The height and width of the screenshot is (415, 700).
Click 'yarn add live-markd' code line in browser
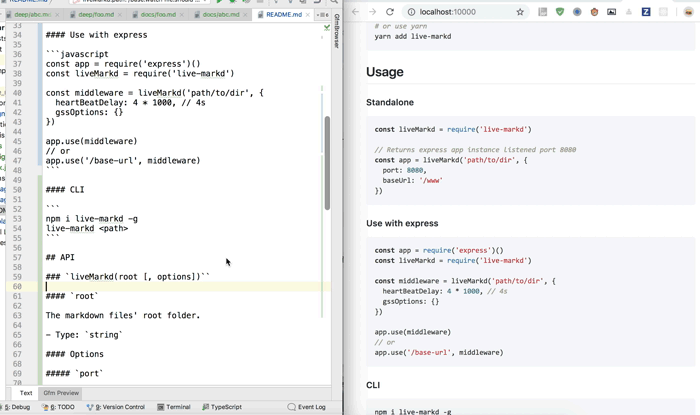pyautogui.click(x=413, y=36)
